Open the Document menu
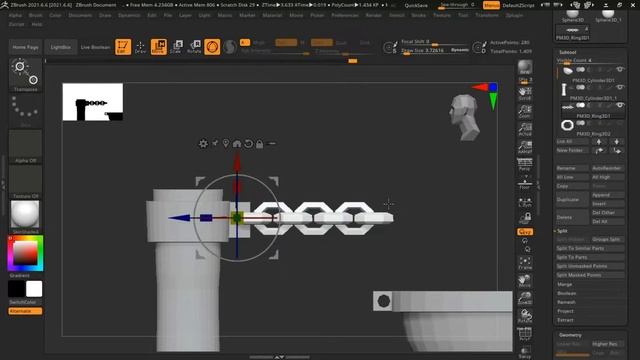The width and height of the screenshot is (640, 360). 80,15
